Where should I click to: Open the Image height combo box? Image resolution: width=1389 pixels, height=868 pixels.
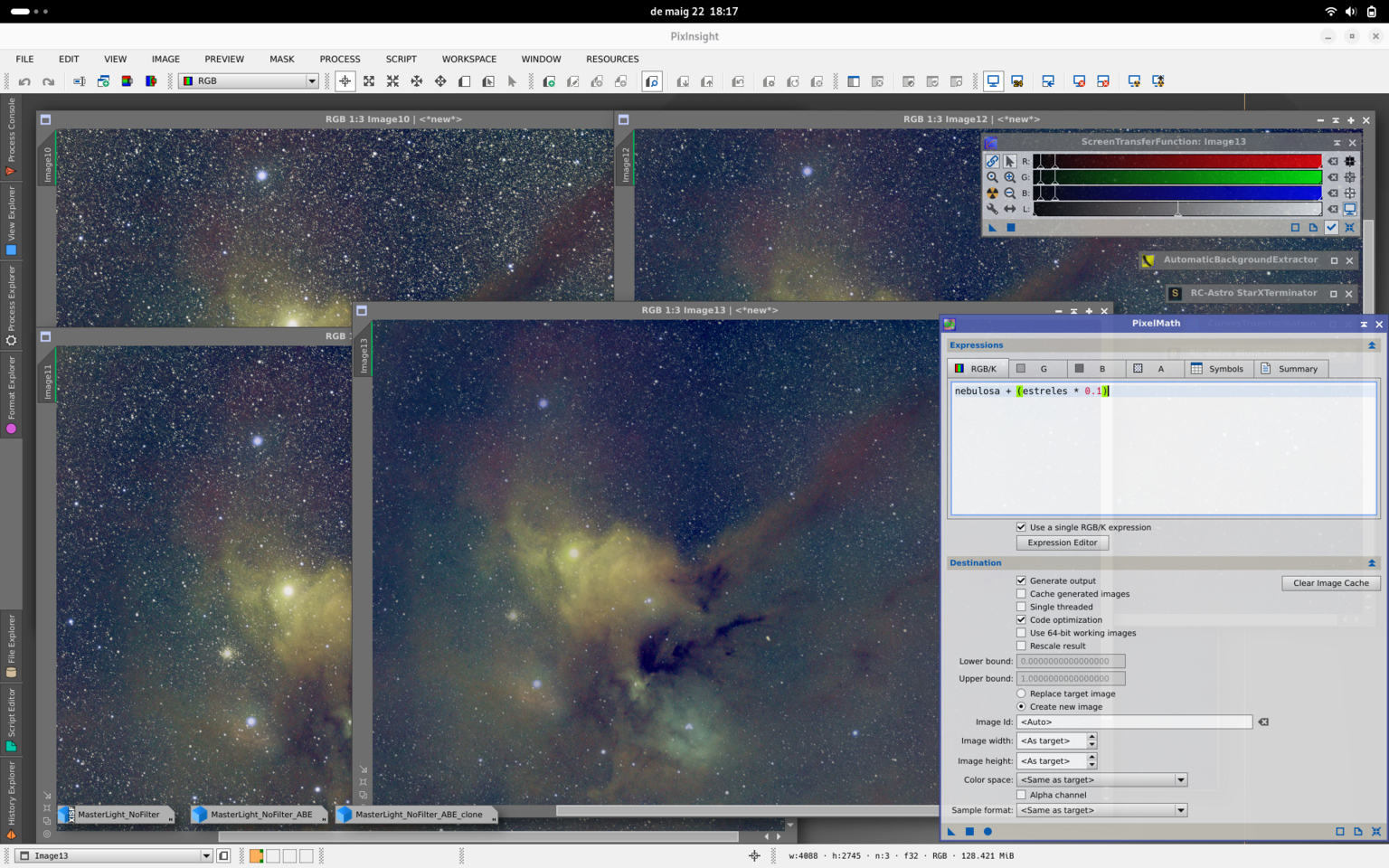pos(1056,761)
